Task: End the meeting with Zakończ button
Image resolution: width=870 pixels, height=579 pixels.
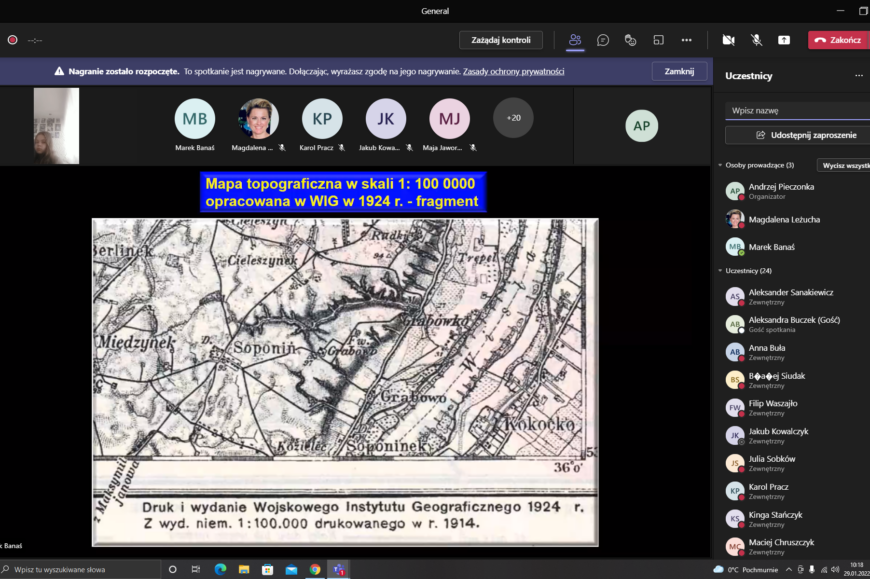Action: 838,40
